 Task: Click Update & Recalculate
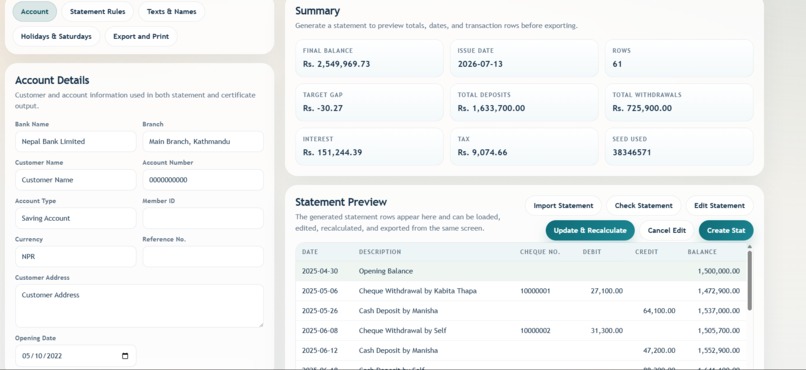tap(590, 230)
